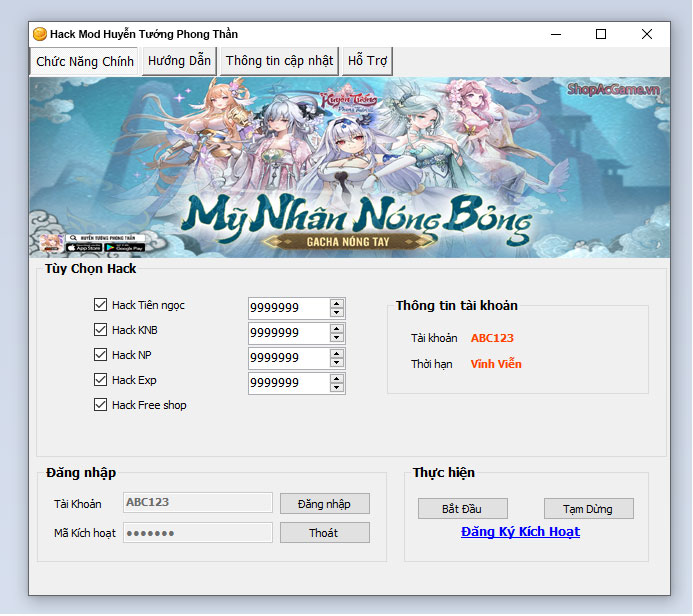Click the Vĩnh Viễn expiry text
Image resolution: width=693 pixels, height=616 pixels.
click(x=496, y=364)
